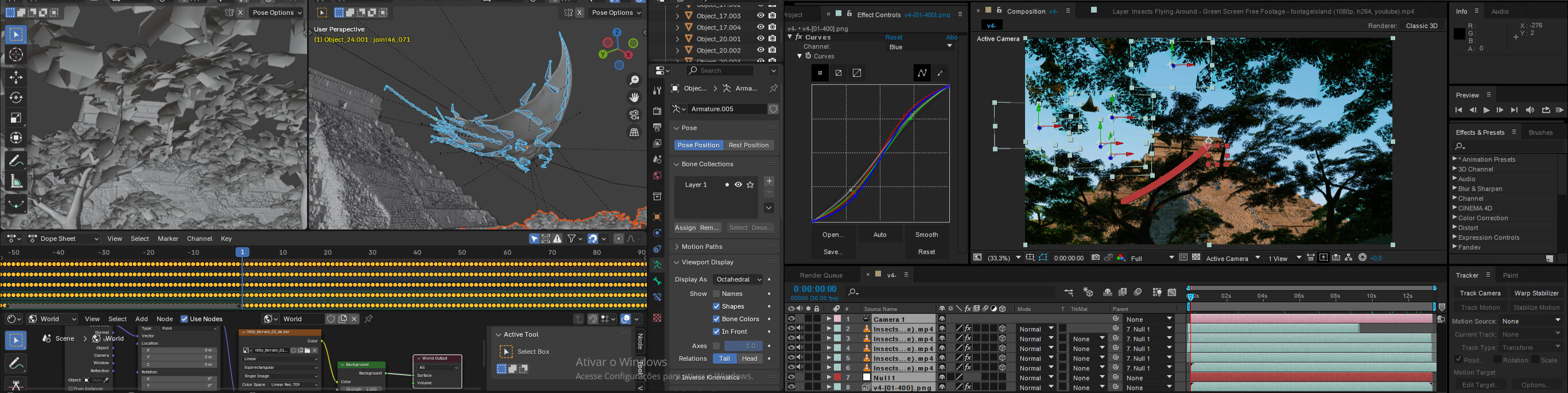Enable the Names checkbox in Viewport Display
Image resolution: width=1568 pixels, height=393 pixels.
716,294
